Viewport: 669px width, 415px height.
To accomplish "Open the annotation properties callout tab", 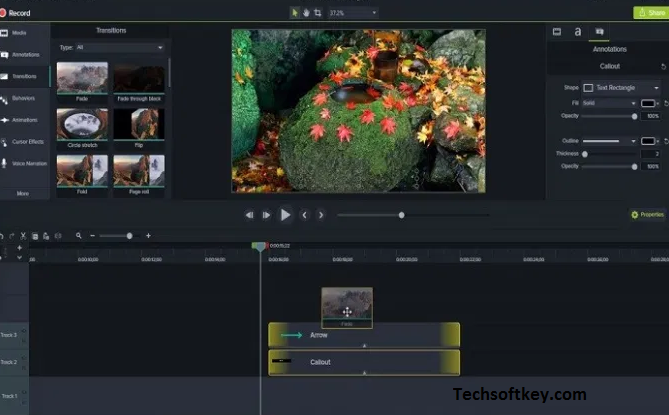I will point(599,32).
